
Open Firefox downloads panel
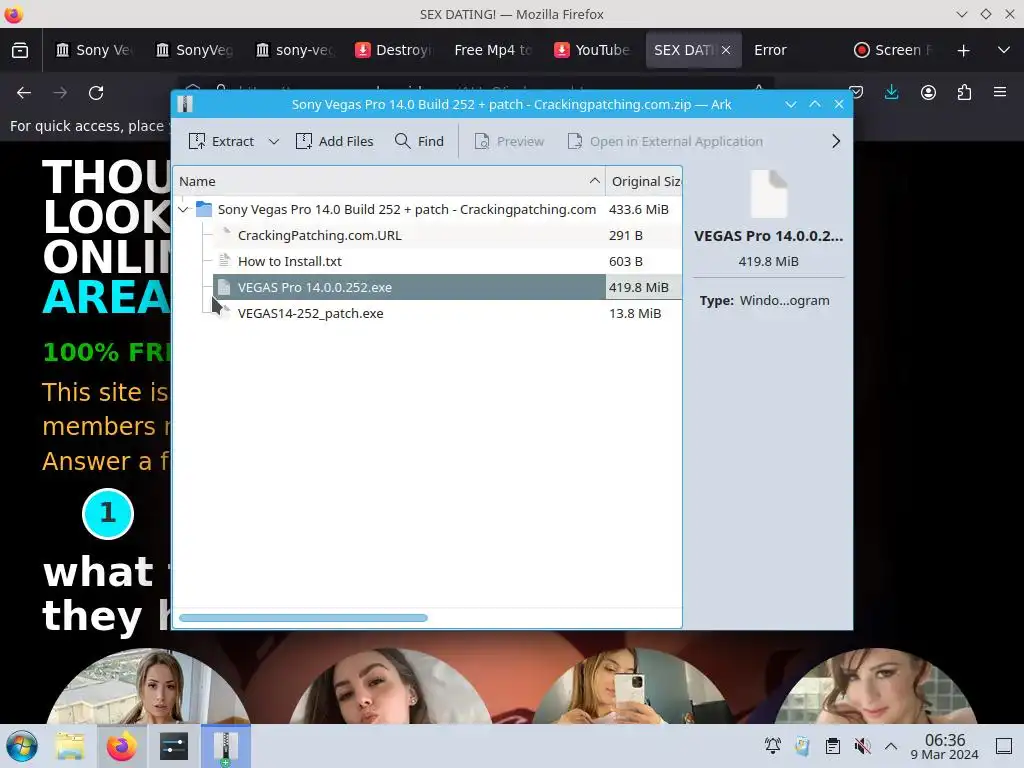point(891,92)
